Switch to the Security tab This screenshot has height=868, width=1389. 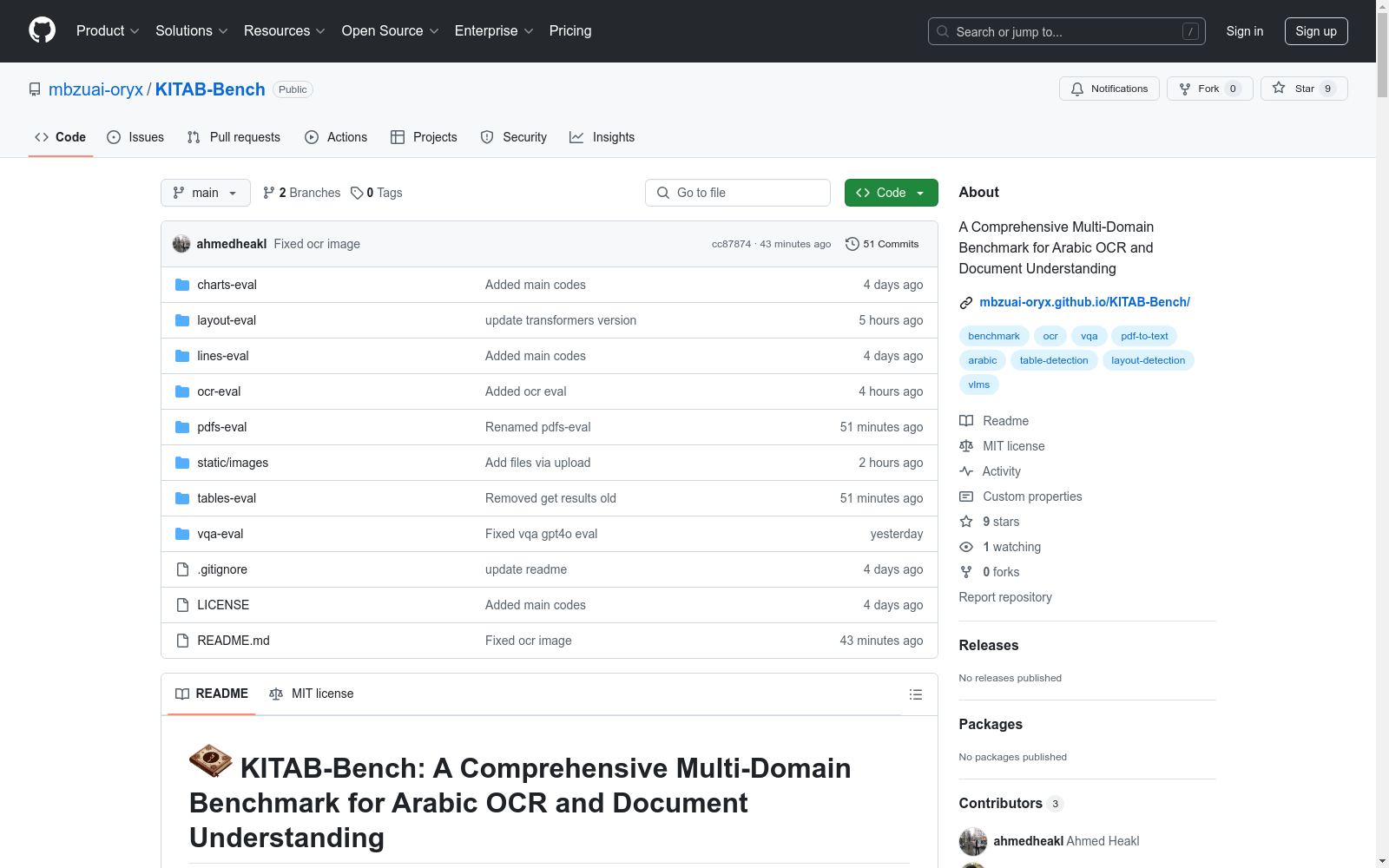[x=514, y=137]
